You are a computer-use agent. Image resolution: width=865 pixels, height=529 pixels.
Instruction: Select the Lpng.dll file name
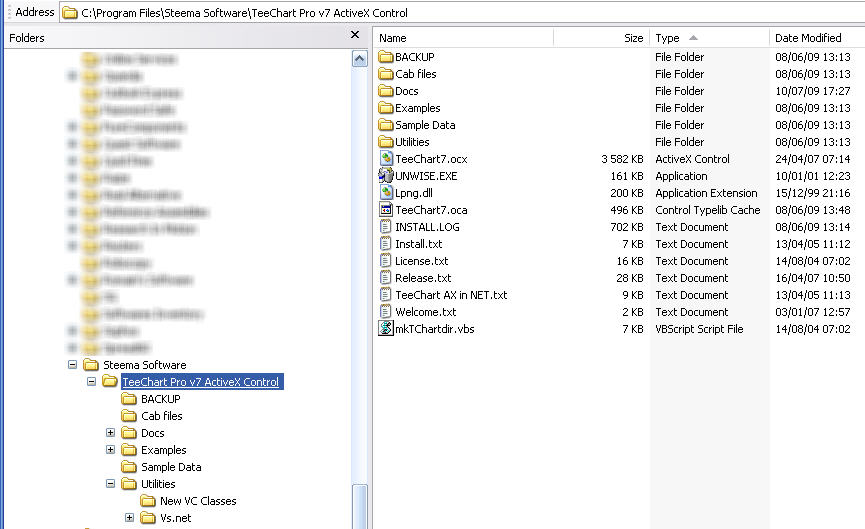(414, 194)
